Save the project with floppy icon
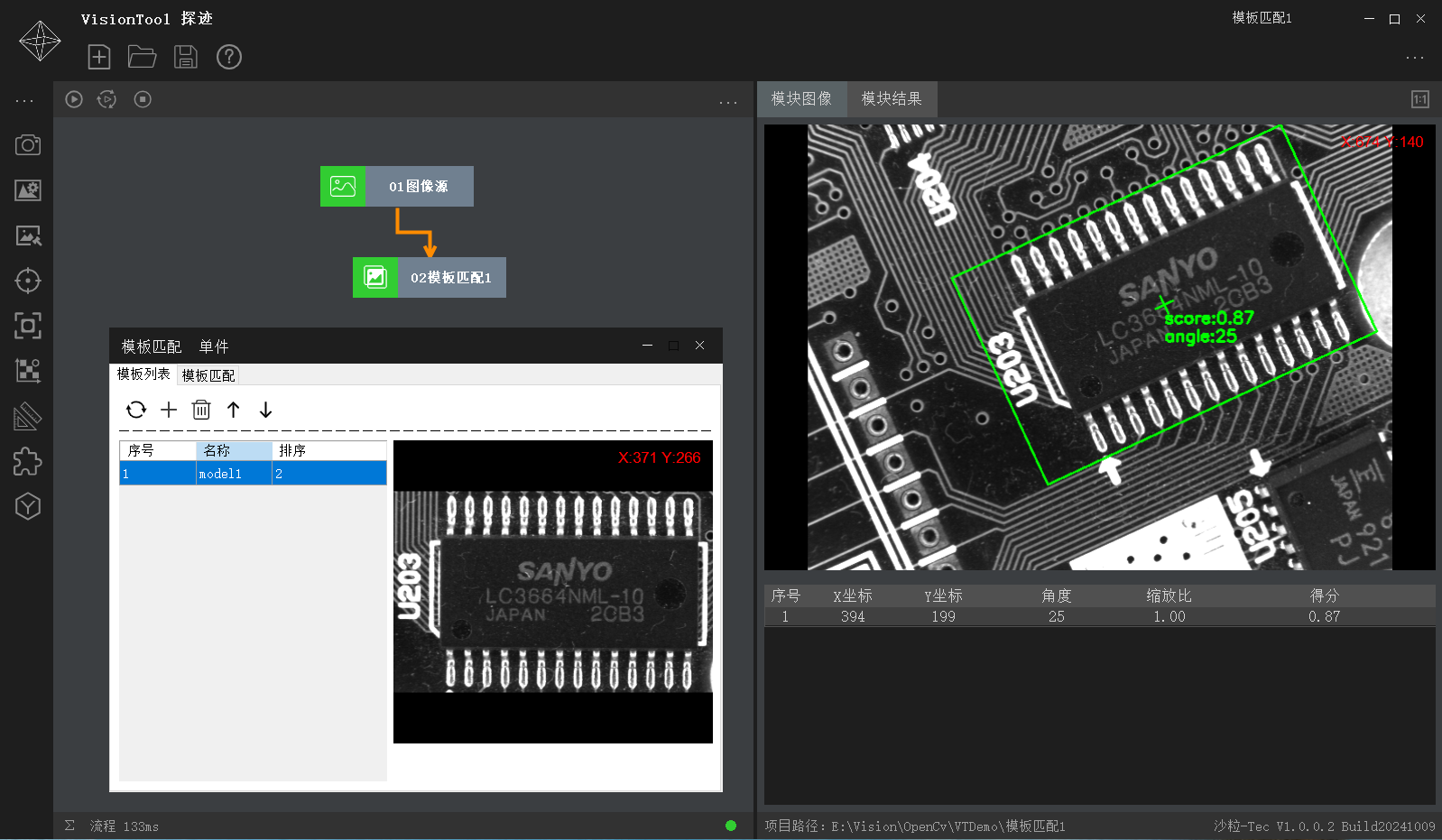The width and height of the screenshot is (1442, 840). (186, 57)
